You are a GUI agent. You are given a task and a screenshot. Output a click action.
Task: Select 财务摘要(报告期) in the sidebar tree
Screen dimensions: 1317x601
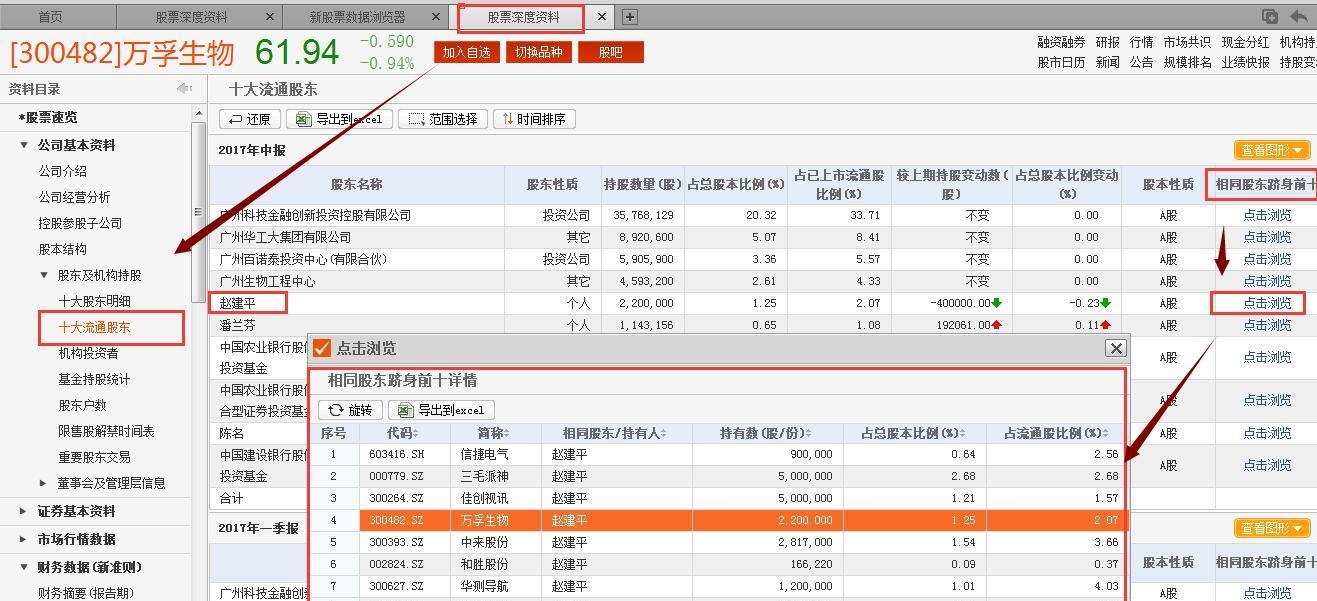point(86,593)
